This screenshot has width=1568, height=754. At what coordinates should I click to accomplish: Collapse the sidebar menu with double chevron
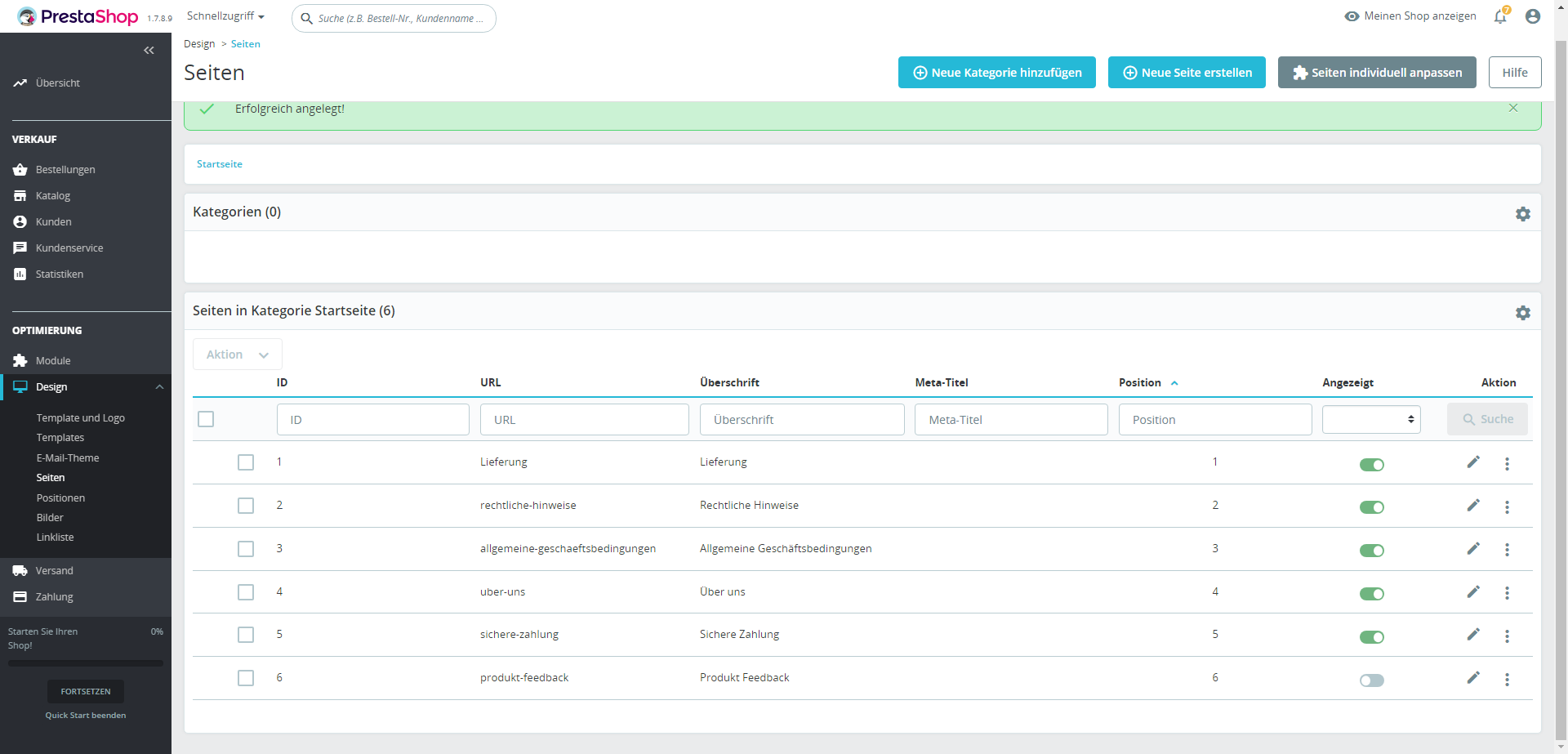pos(149,51)
